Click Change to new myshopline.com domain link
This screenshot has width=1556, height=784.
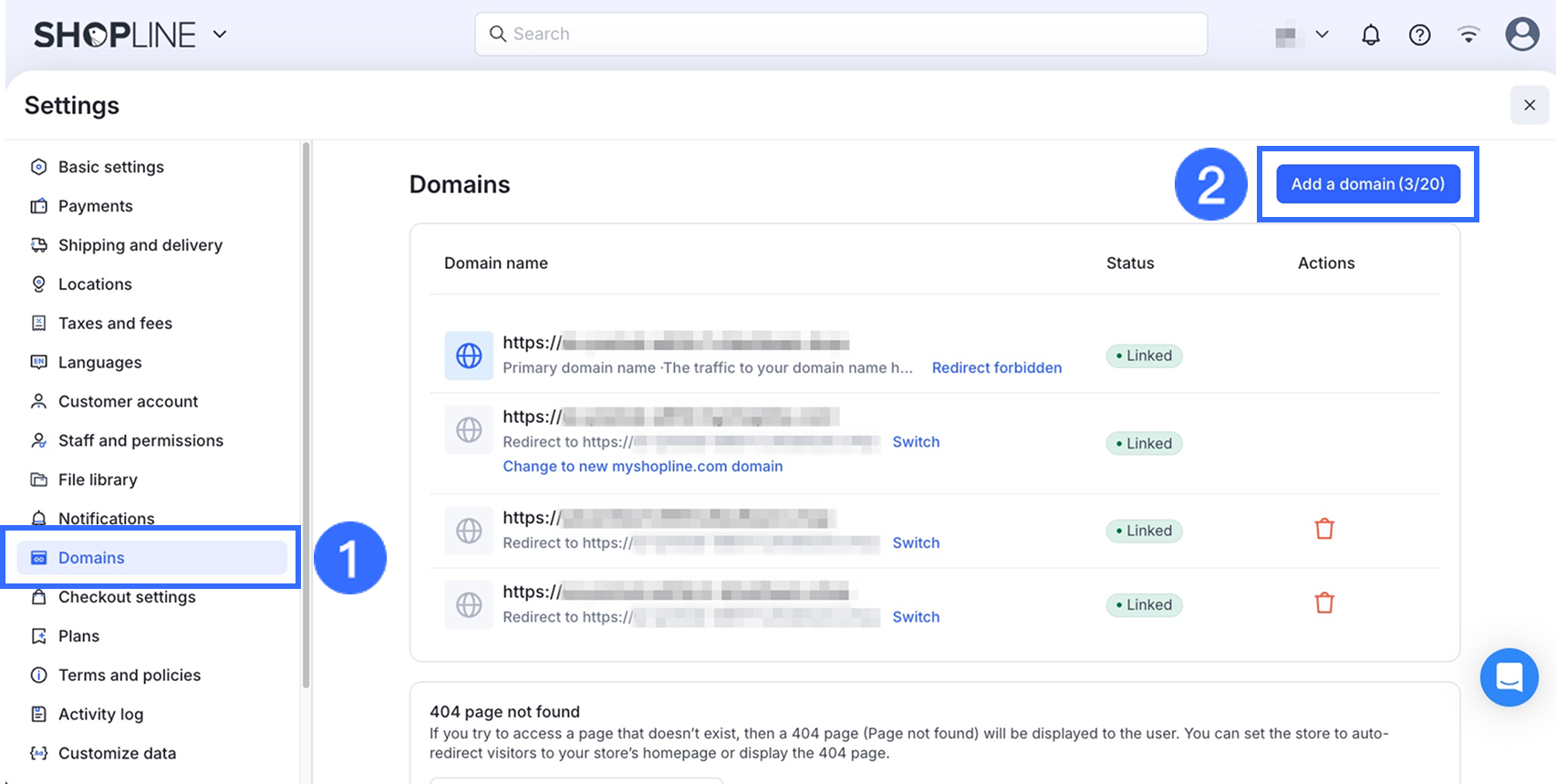[642, 466]
